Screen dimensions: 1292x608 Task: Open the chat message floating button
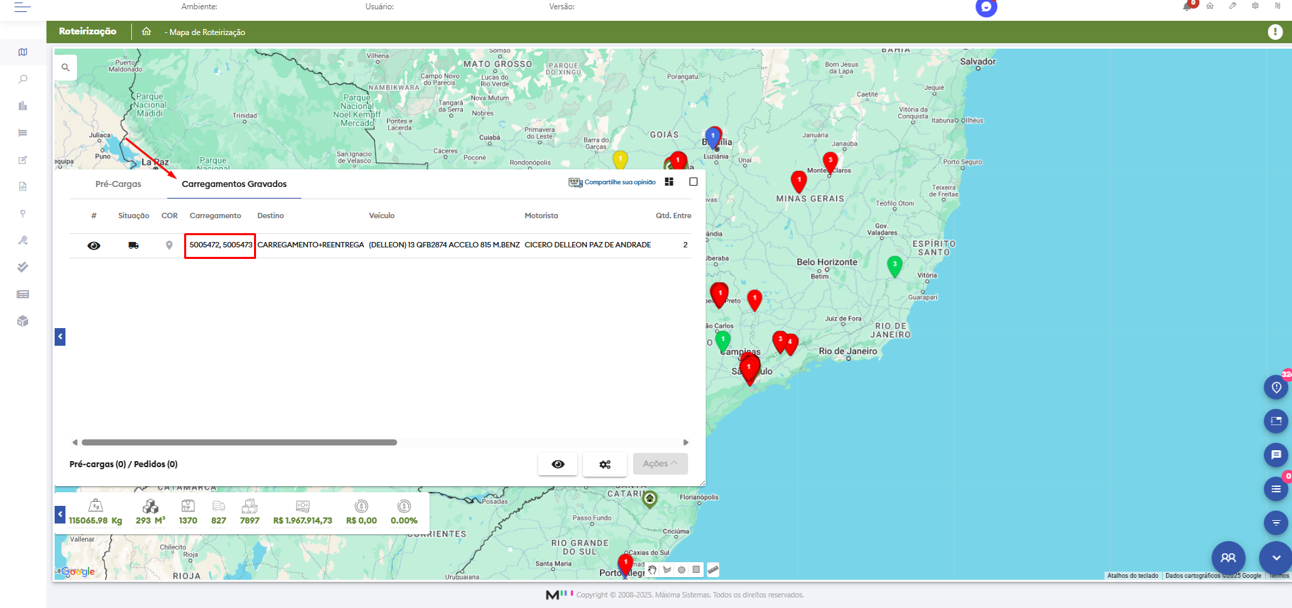point(1275,455)
